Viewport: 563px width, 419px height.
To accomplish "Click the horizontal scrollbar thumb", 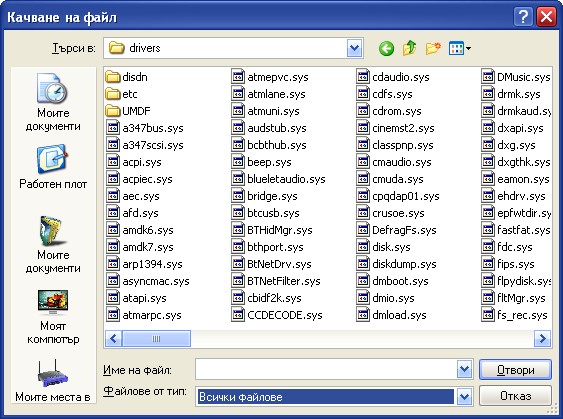I will click(156, 339).
